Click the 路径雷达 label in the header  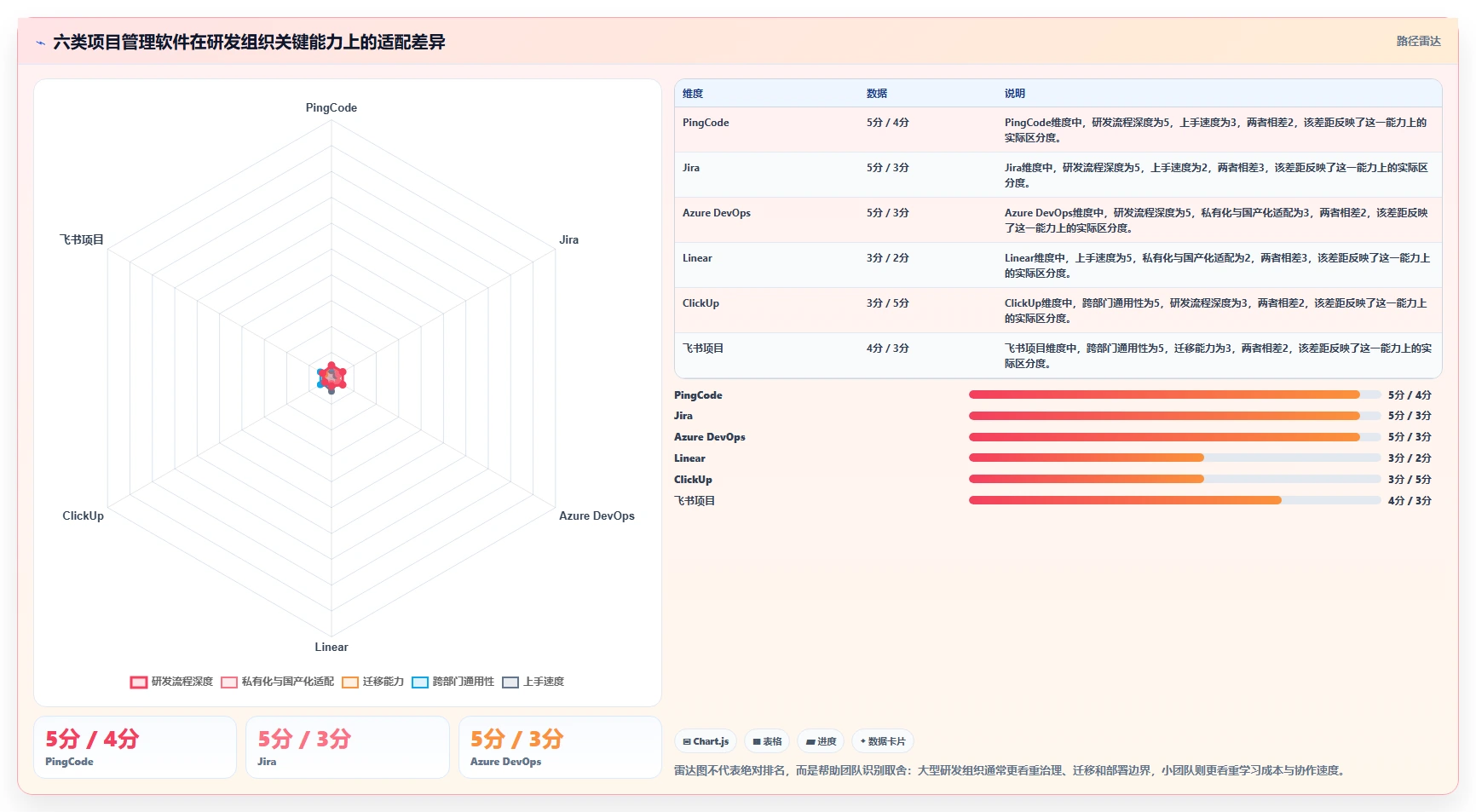click(x=1418, y=41)
